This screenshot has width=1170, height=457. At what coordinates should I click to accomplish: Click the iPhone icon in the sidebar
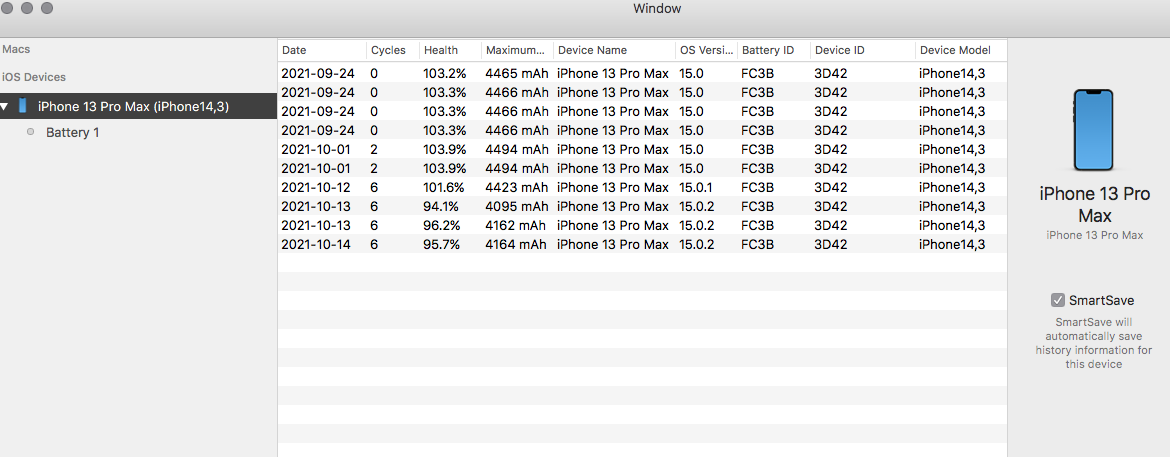point(23,106)
